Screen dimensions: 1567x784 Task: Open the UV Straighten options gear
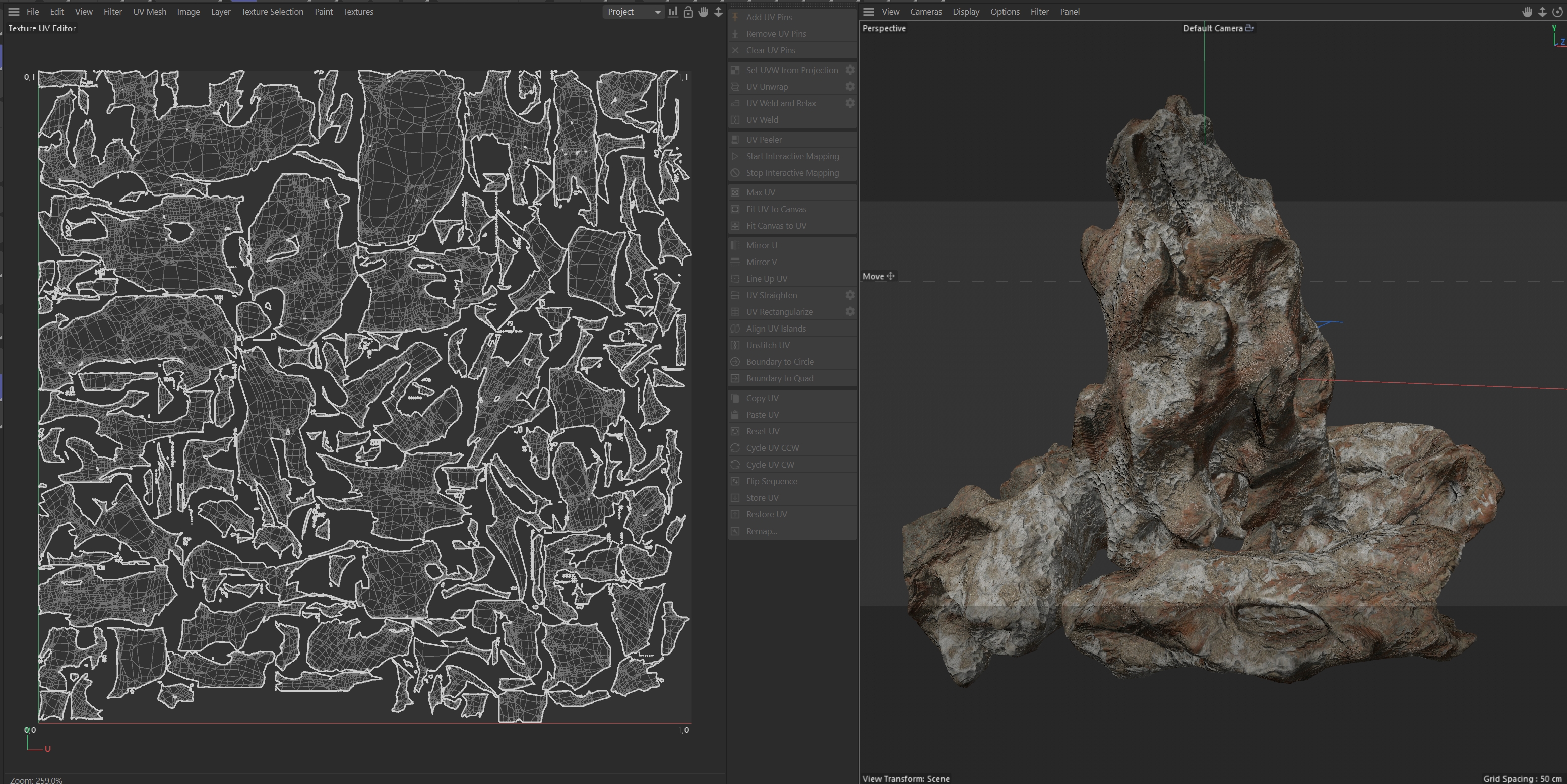pyautogui.click(x=850, y=295)
